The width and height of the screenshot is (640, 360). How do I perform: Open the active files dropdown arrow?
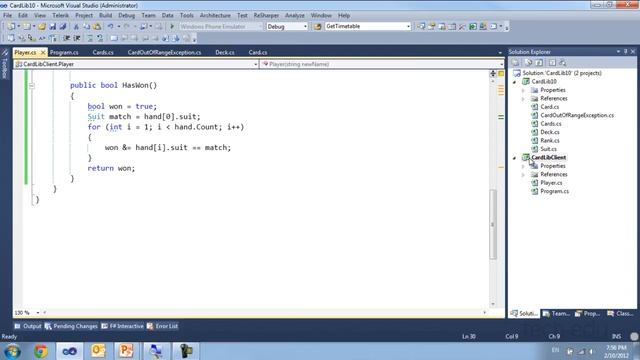[x=500, y=53]
